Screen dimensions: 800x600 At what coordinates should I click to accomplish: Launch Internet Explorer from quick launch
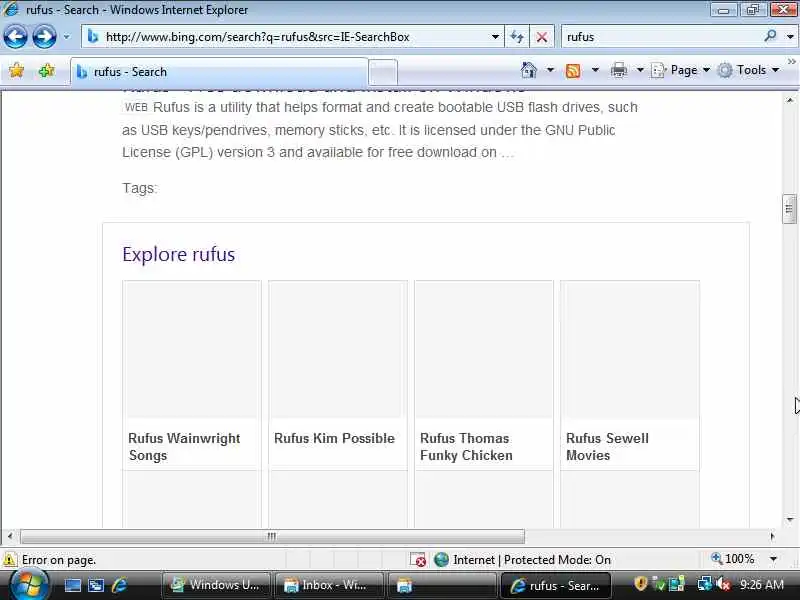[119, 585]
